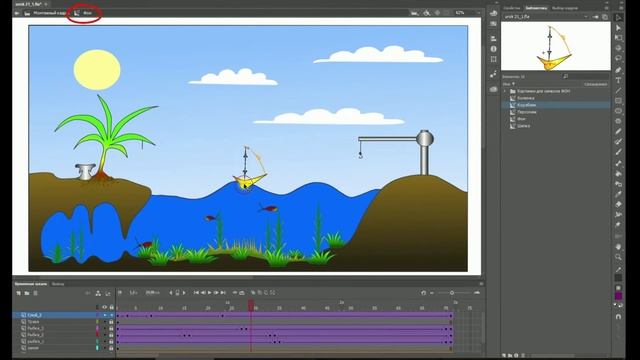The width and height of the screenshot is (640, 360).
Task: Select the Zoom magnifier tool
Action: coord(618,257)
